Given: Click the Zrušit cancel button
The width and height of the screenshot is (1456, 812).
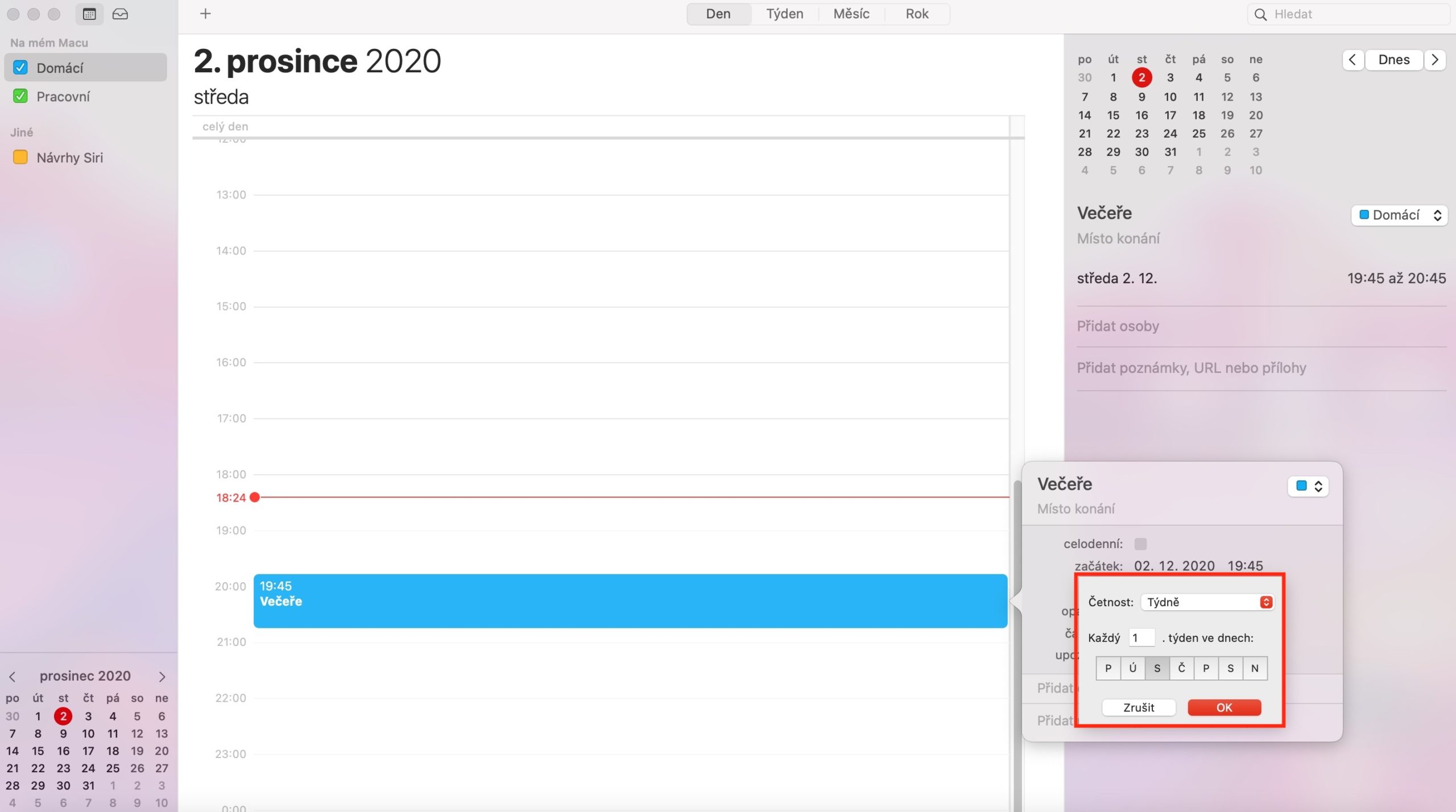Looking at the screenshot, I should (1138, 707).
